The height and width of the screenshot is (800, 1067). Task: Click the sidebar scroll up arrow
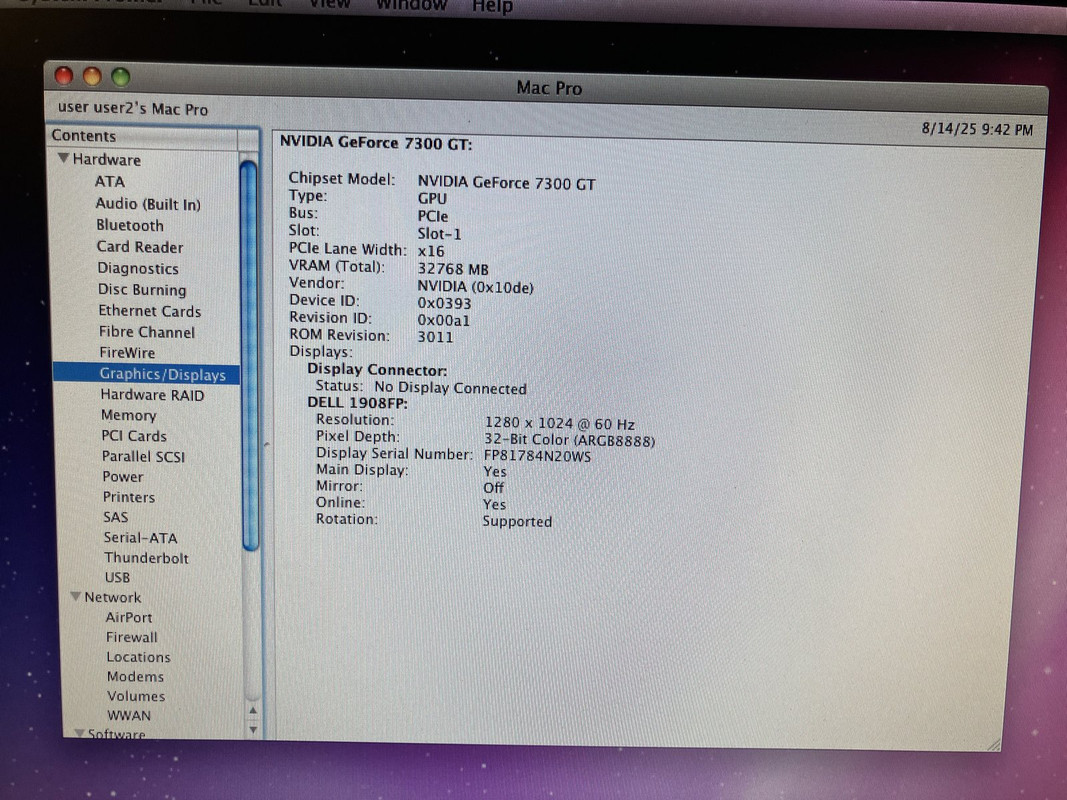(252, 710)
